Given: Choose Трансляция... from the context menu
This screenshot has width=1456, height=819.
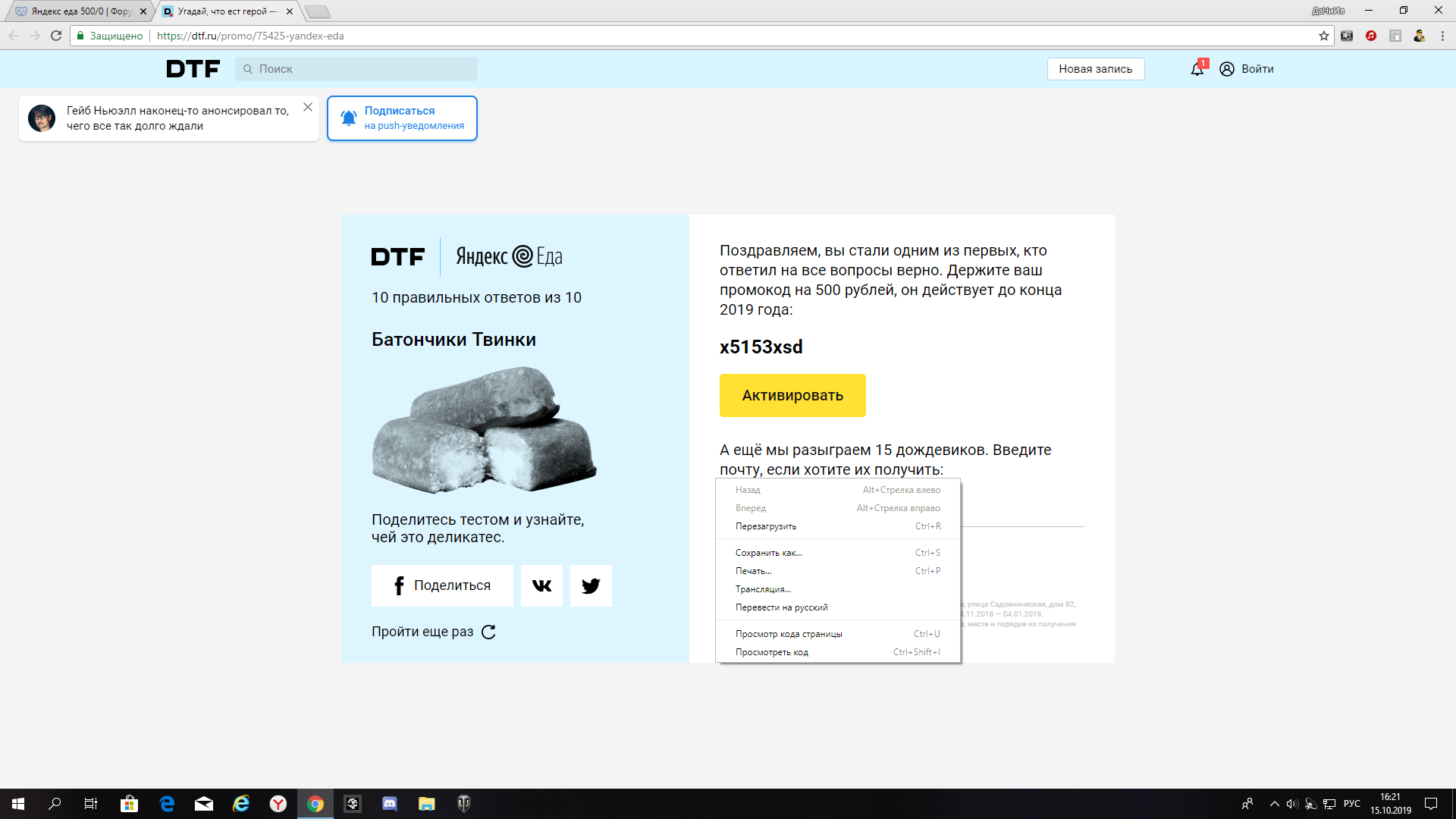Looking at the screenshot, I should pos(838,589).
